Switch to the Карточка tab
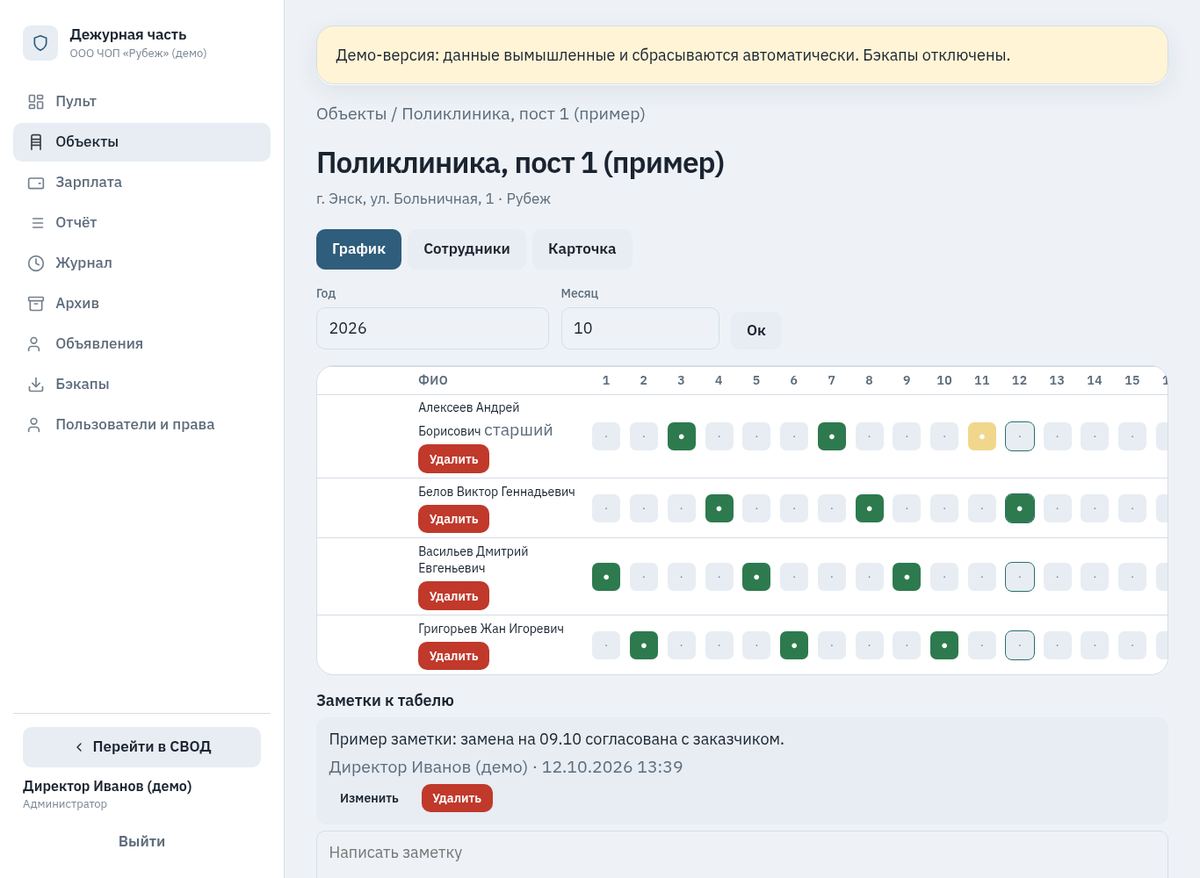The height and width of the screenshot is (878, 1200). click(x=582, y=249)
